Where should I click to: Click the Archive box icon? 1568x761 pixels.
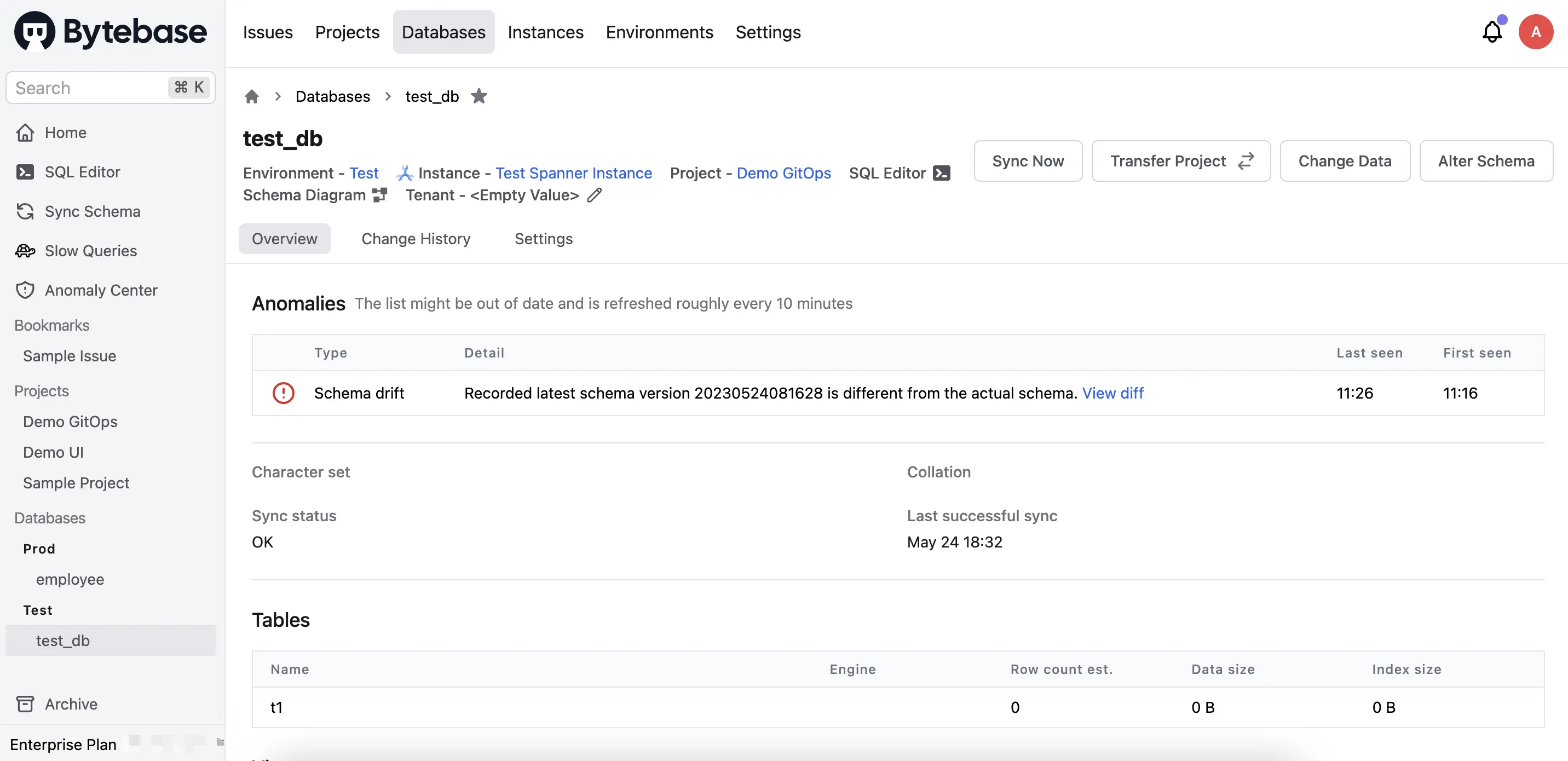pos(25,704)
